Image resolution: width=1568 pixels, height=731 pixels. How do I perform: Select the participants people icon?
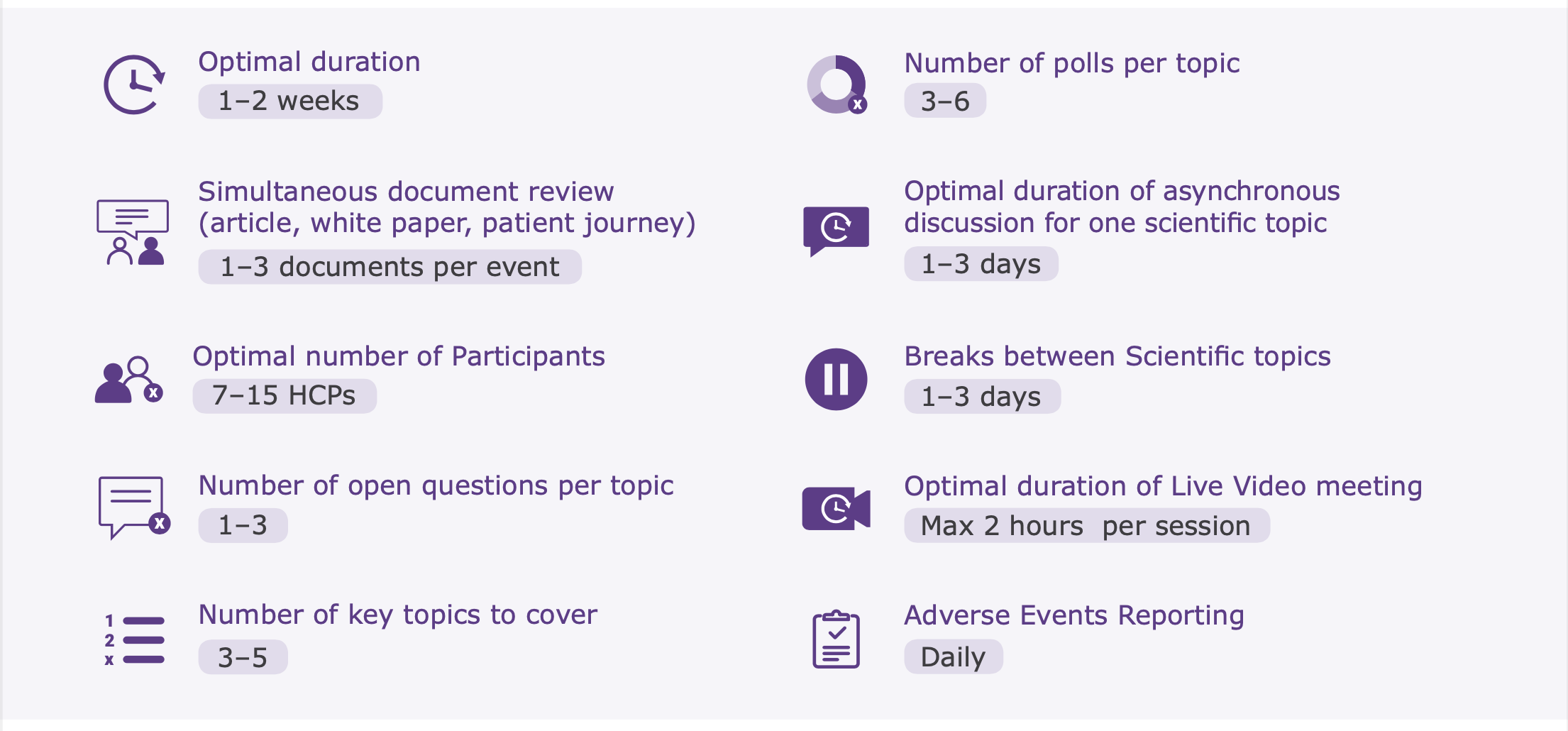[129, 380]
